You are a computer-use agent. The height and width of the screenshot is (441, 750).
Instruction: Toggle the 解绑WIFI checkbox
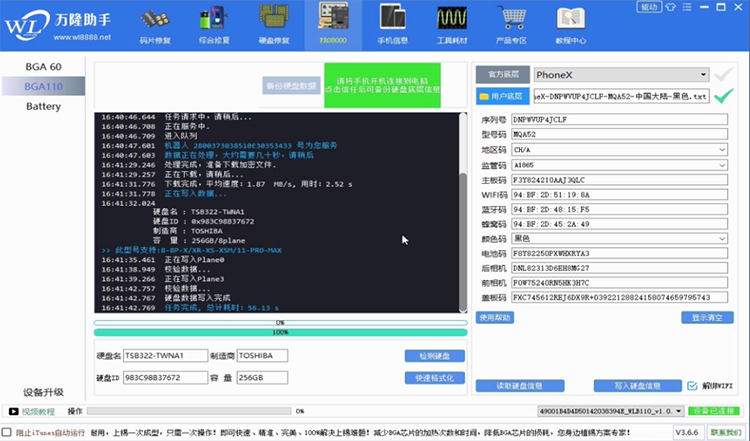692,386
